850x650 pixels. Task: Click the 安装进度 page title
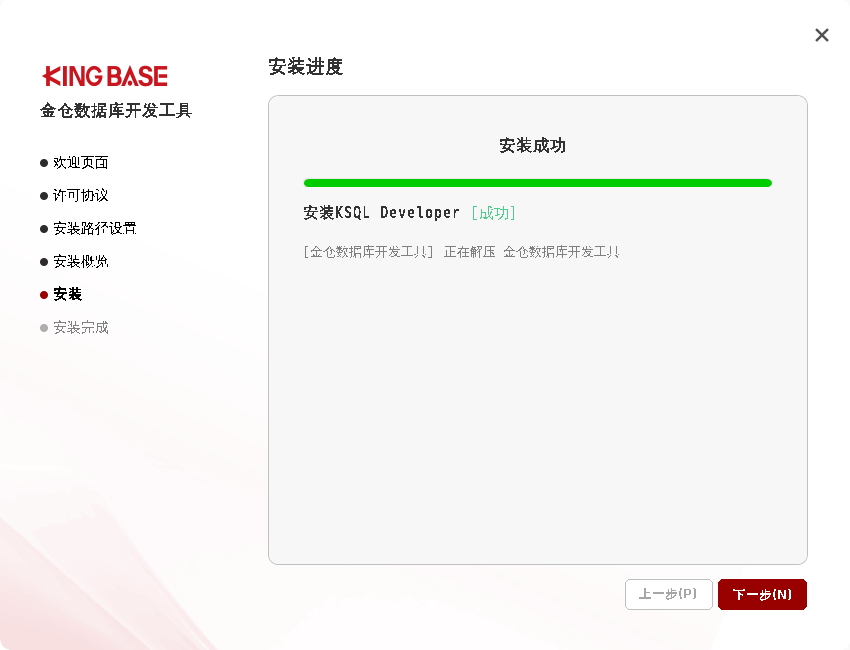pyautogui.click(x=305, y=67)
